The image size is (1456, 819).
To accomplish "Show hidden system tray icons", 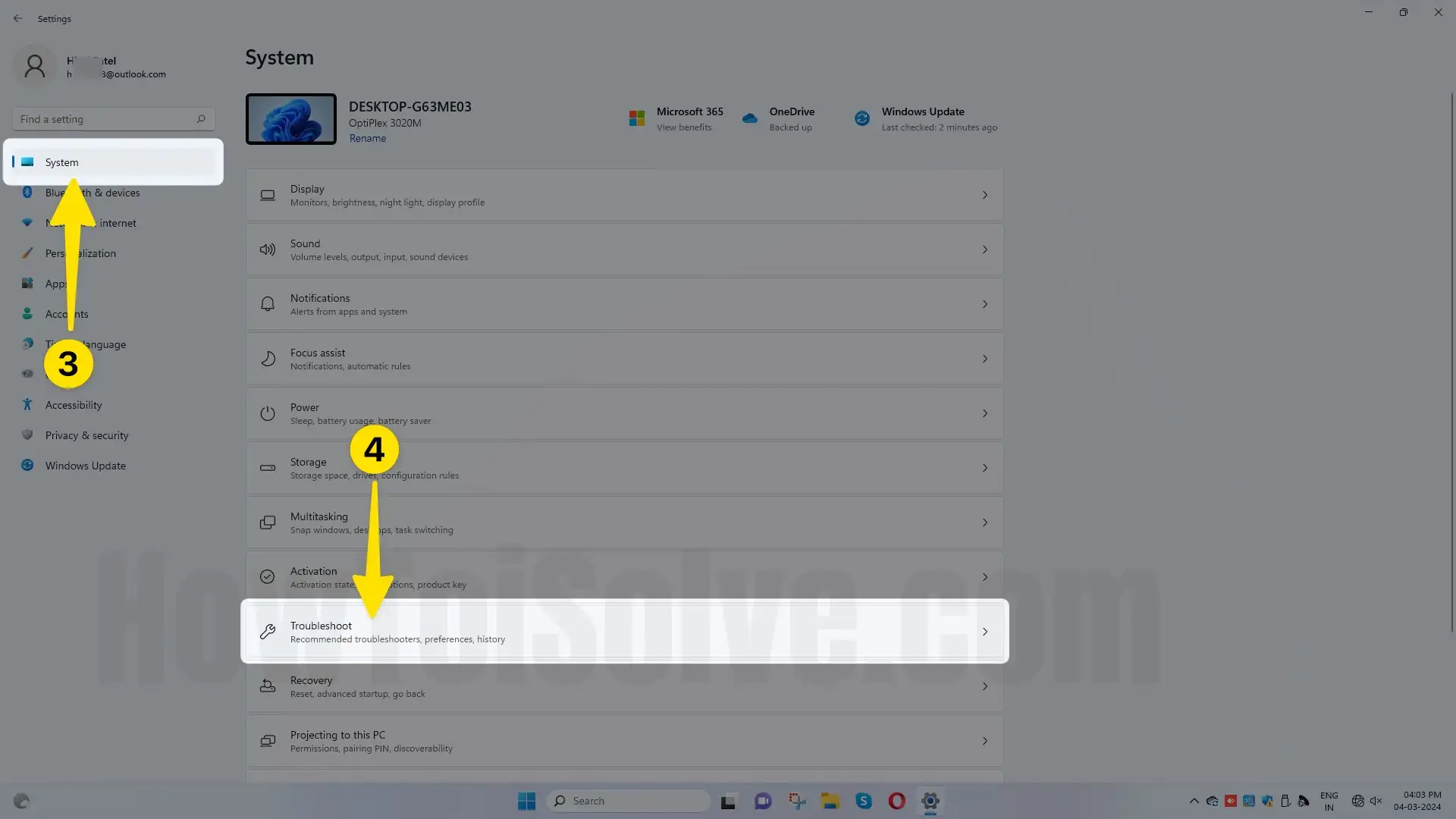I will coord(1194,801).
